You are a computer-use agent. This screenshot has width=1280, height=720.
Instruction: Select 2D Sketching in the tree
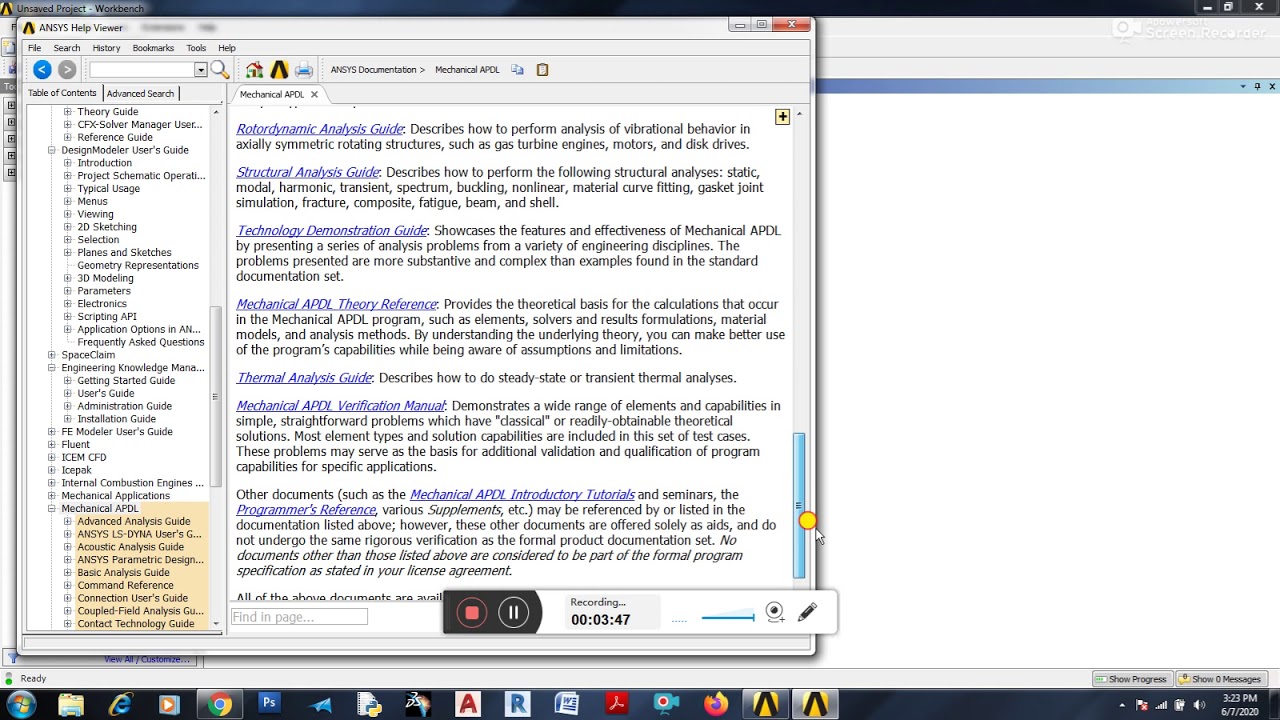point(107,227)
